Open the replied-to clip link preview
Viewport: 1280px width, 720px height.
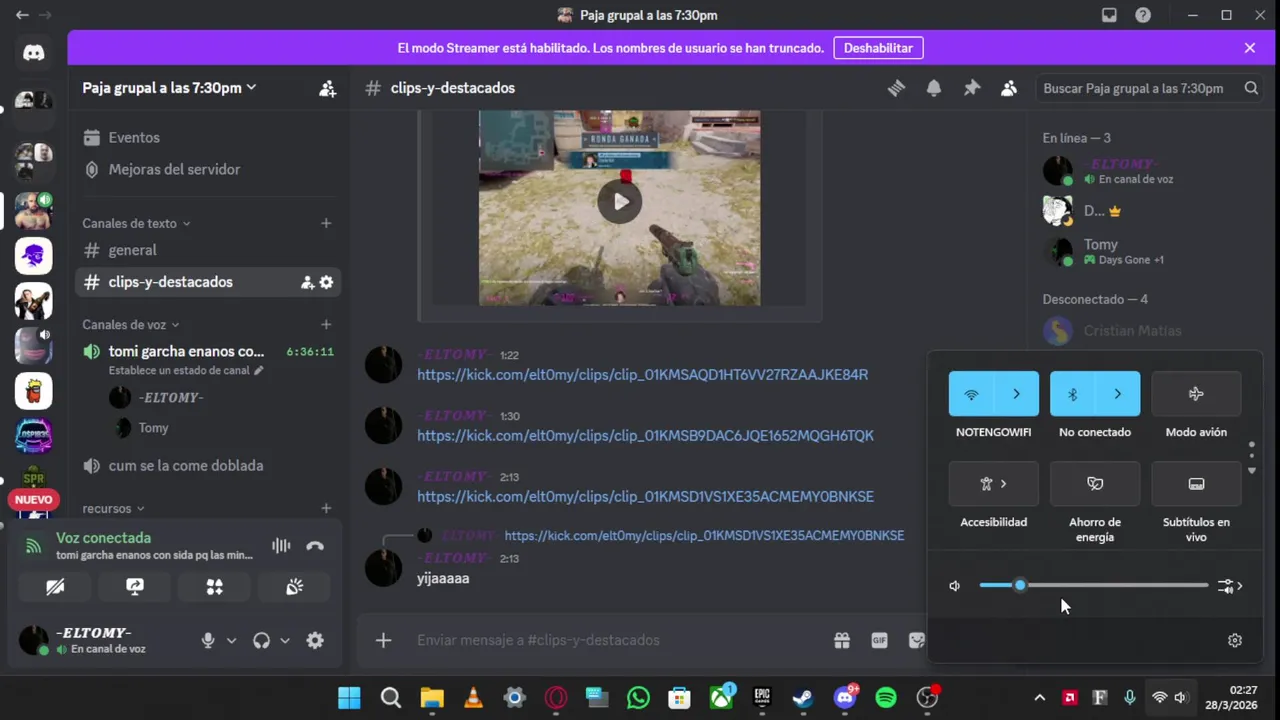pyautogui.click(x=704, y=536)
